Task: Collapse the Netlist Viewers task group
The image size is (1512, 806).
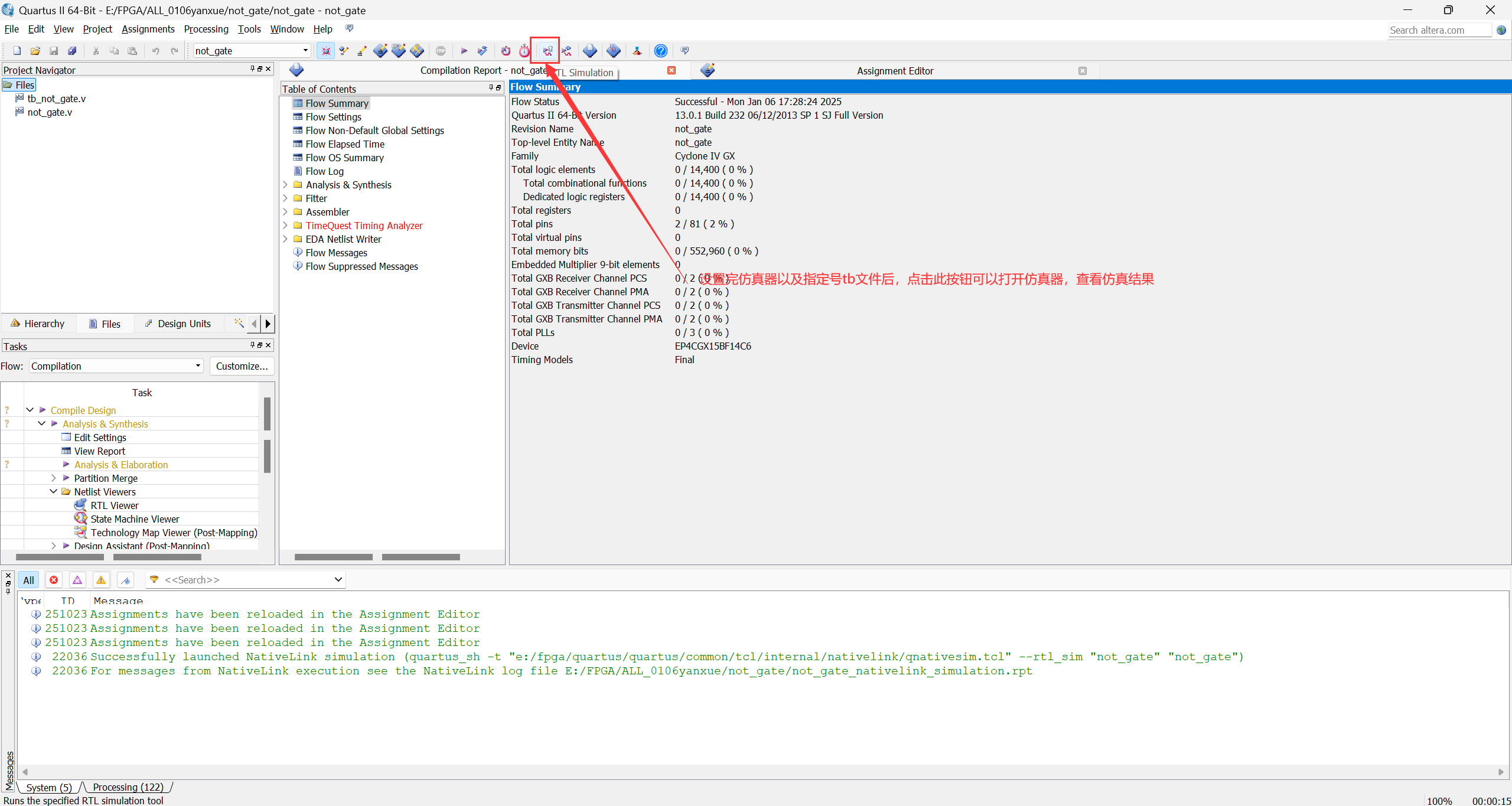Action: coord(53,491)
